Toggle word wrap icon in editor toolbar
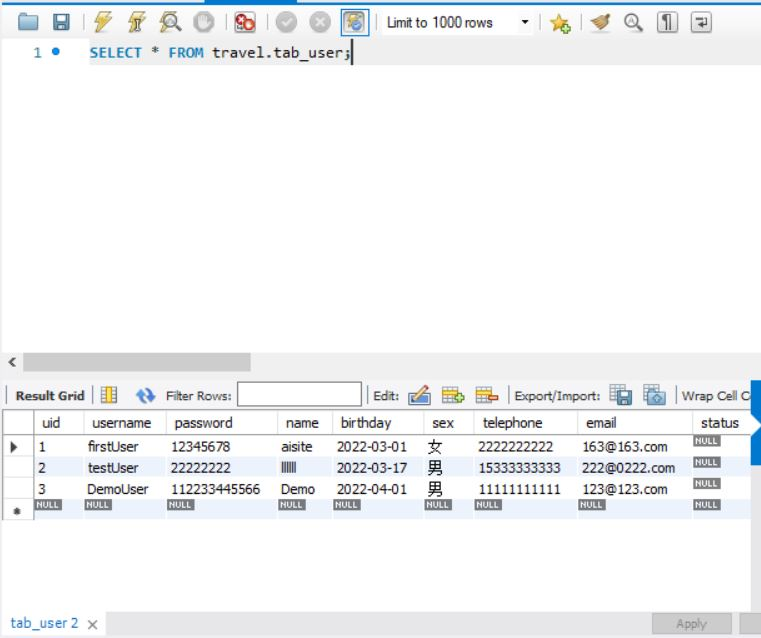Viewport: 761px width, 638px height. click(x=701, y=22)
